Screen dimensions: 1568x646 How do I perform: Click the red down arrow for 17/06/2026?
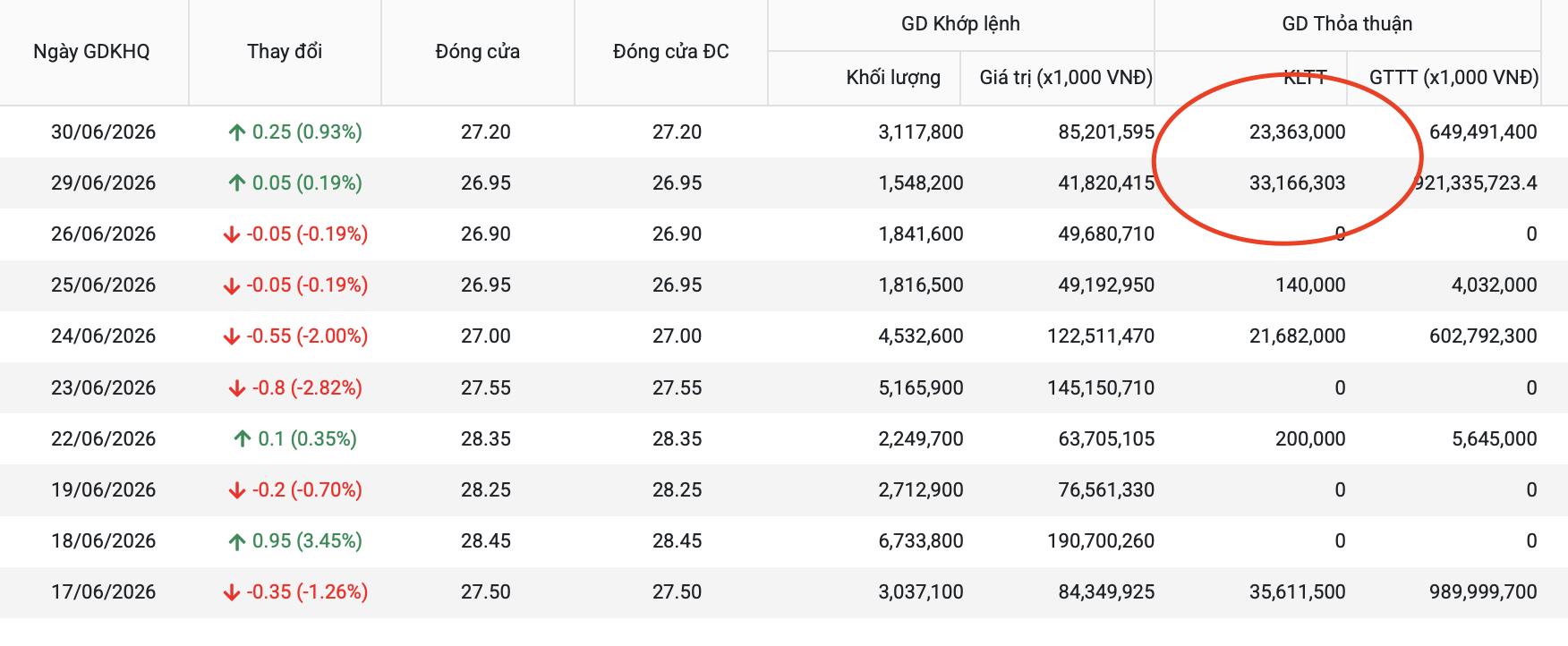click(x=232, y=592)
